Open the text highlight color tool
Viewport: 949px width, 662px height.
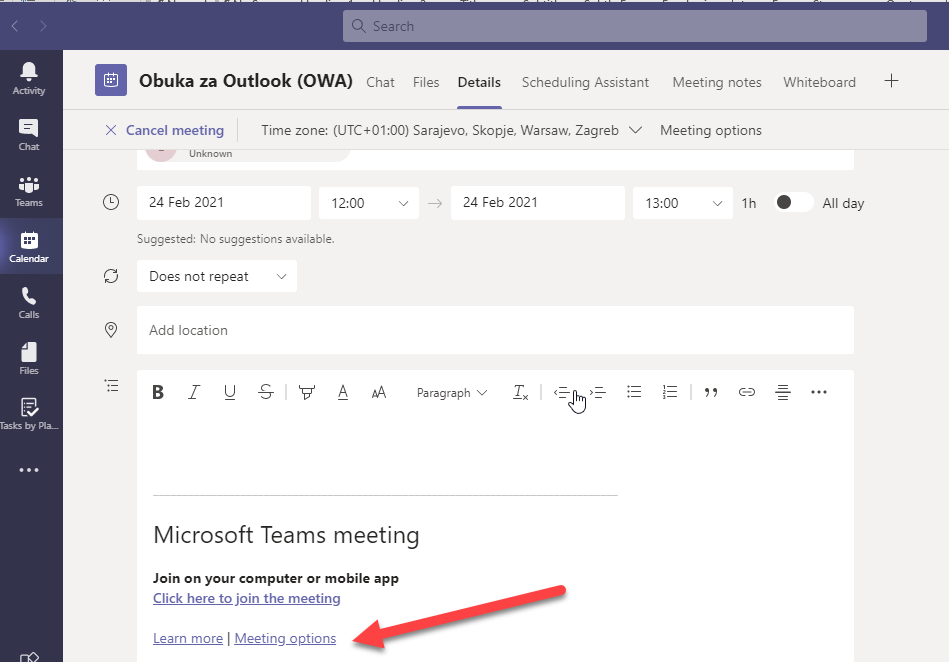[306, 393]
